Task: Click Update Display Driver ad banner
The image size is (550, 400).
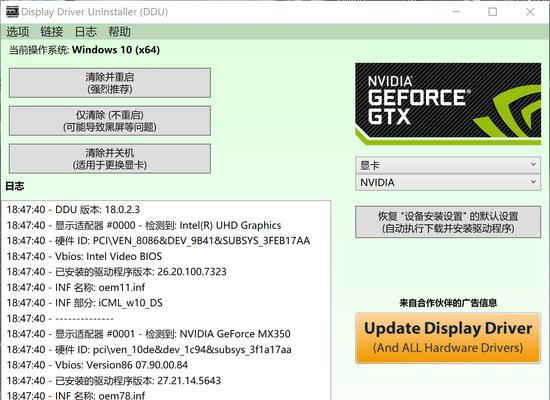Action: [x=448, y=338]
